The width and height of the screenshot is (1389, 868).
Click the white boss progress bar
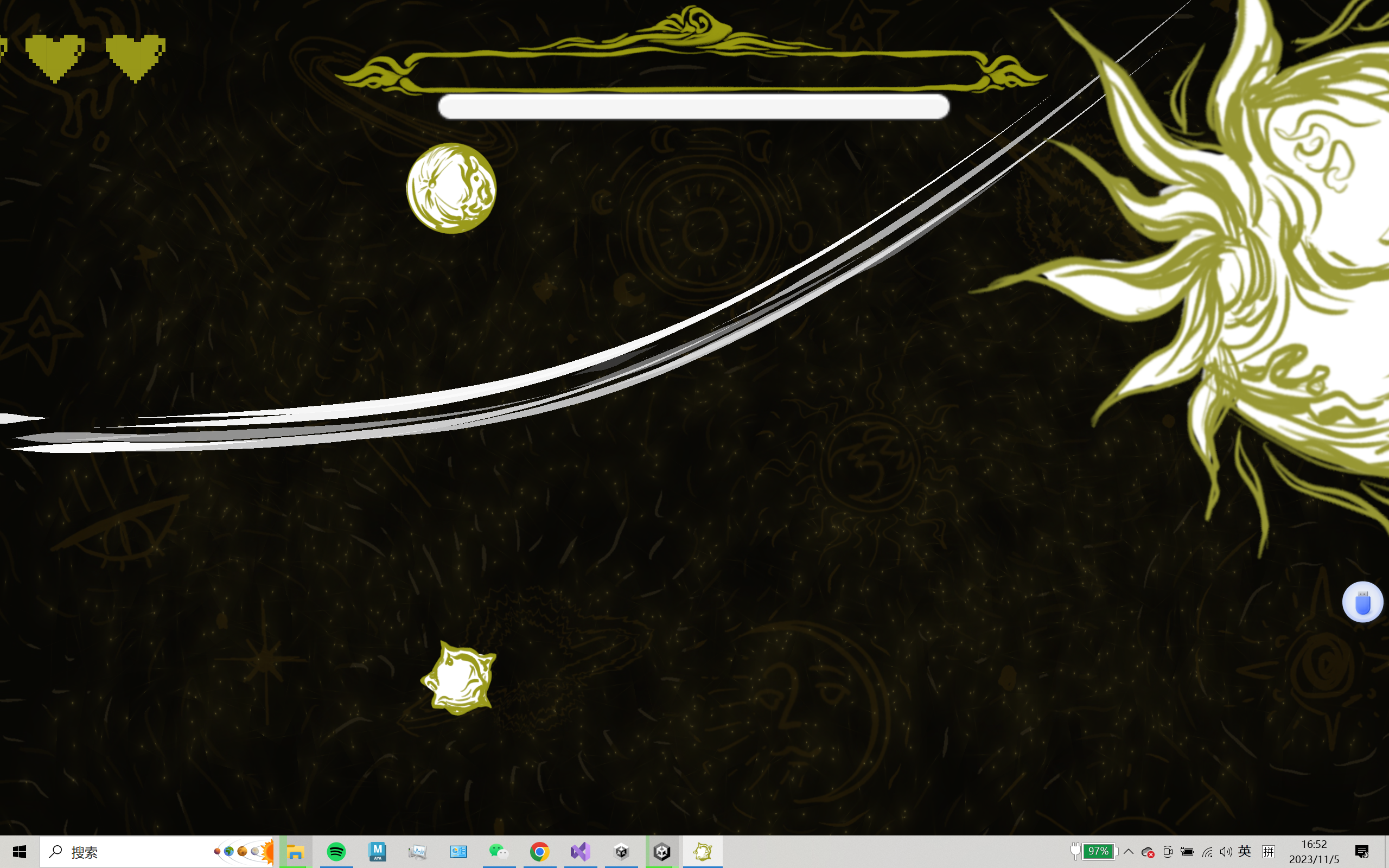coord(693,107)
